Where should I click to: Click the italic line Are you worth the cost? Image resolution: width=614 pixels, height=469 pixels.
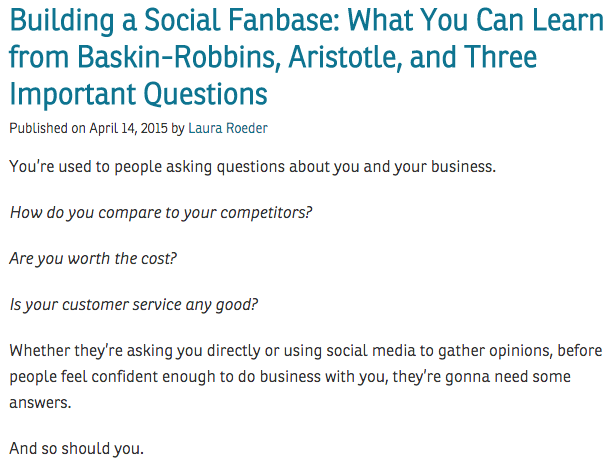tap(93, 258)
